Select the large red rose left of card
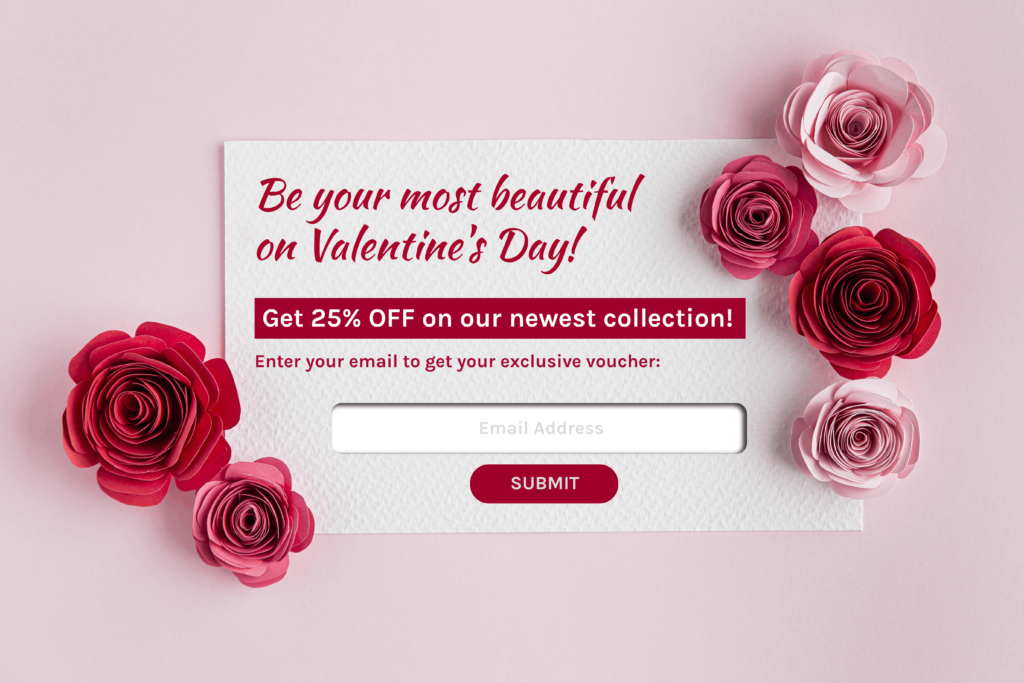1024x683 pixels. pos(150,413)
